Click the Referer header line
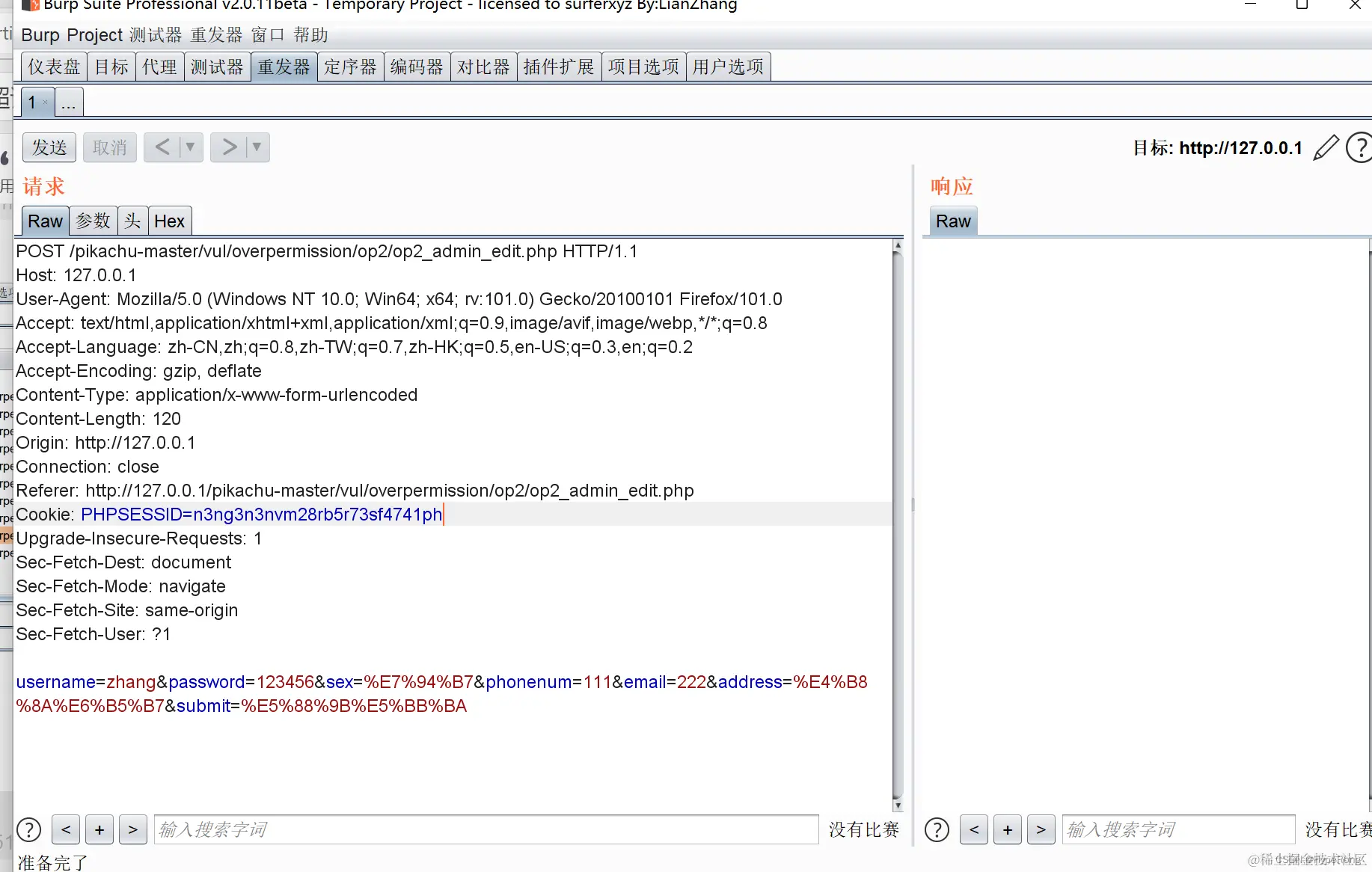Viewport: 1372px width, 872px height. point(355,491)
